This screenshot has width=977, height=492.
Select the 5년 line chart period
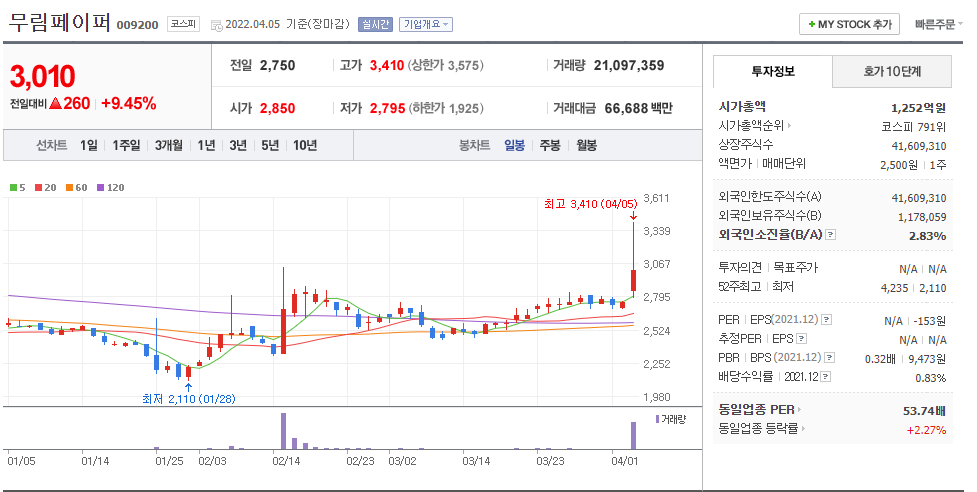point(270,145)
